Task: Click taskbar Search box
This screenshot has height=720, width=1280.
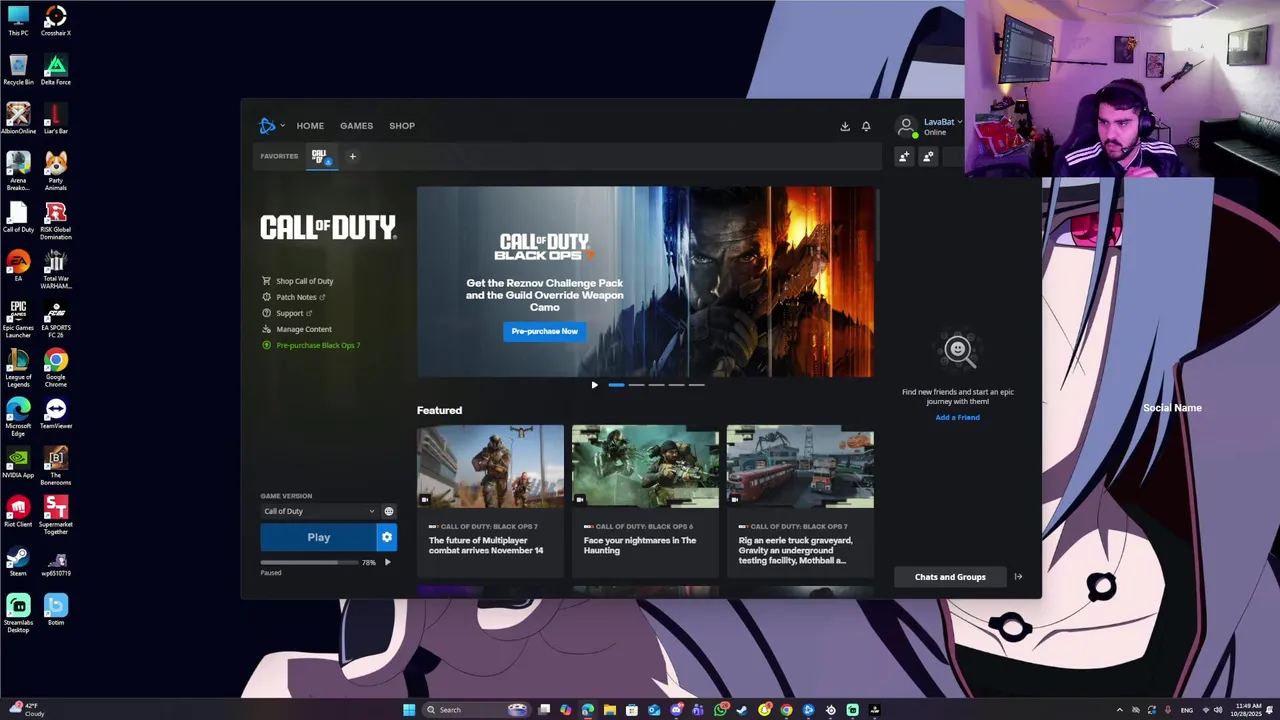Action: (476, 710)
